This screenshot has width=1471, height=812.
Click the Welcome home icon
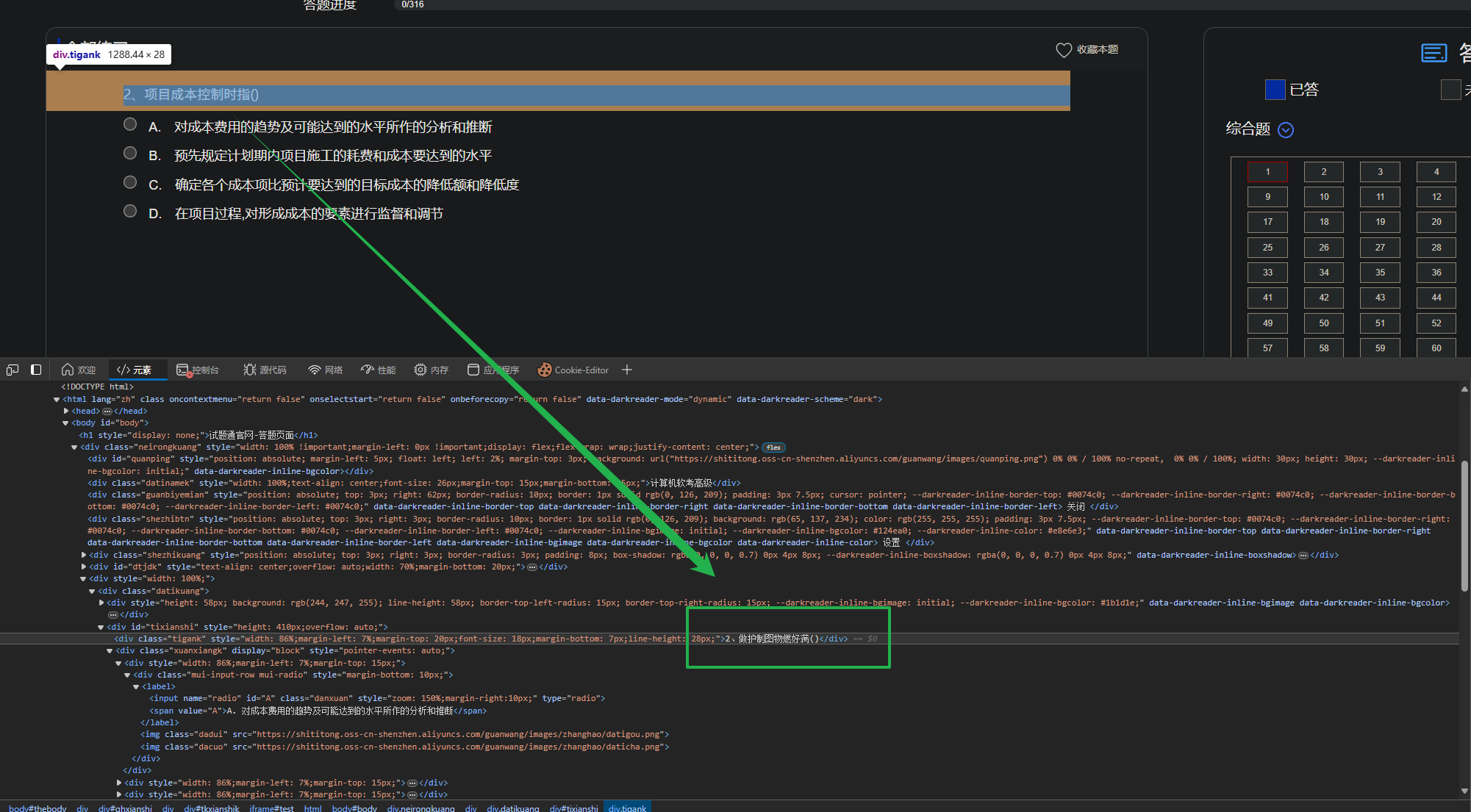click(x=68, y=370)
